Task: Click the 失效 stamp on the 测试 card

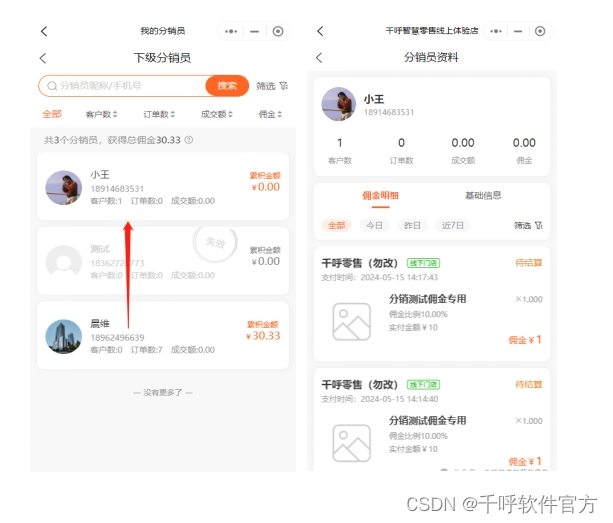Action: [215, 242]
